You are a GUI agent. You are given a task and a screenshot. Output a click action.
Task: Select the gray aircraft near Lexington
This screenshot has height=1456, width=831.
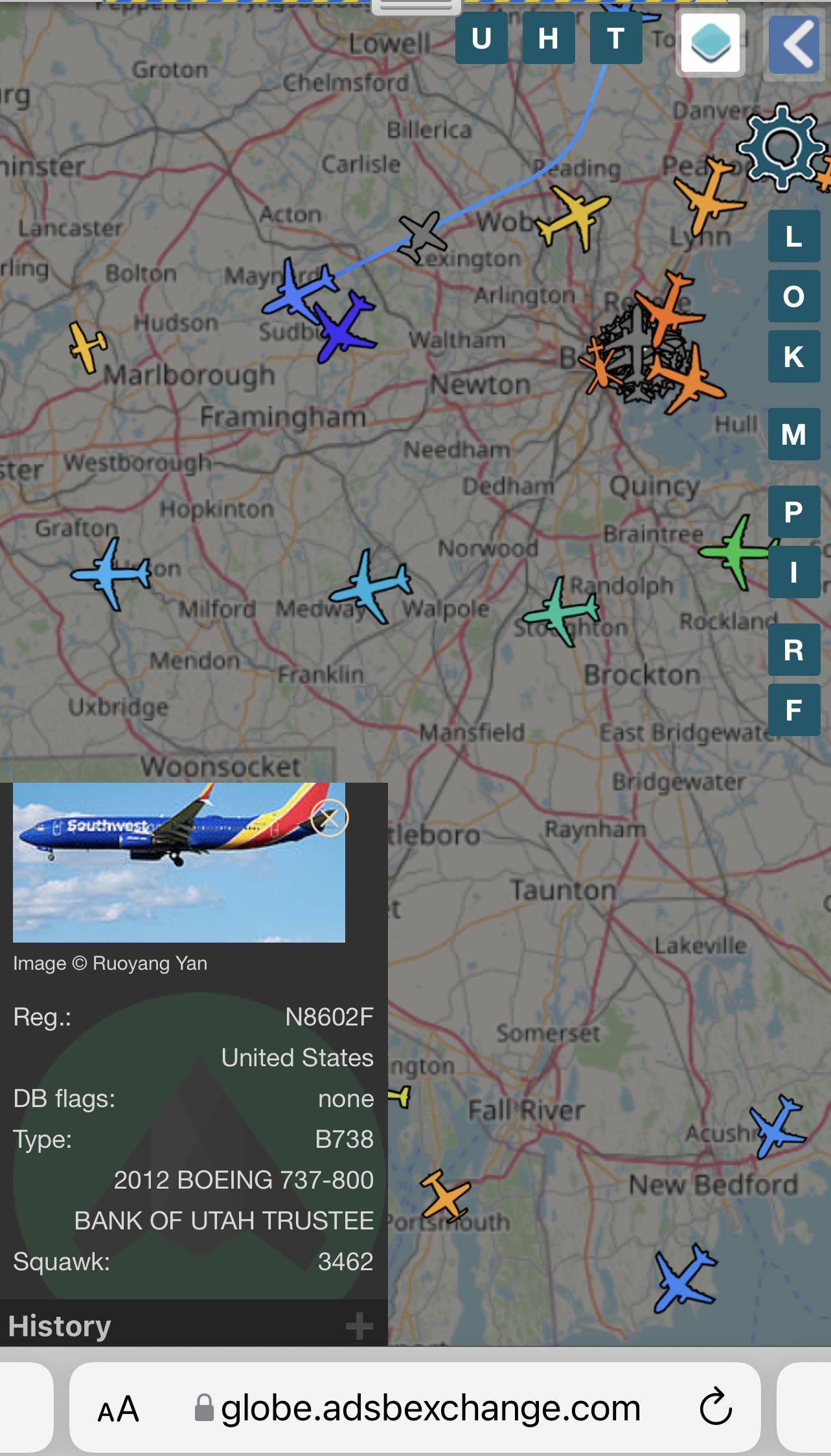422,236
